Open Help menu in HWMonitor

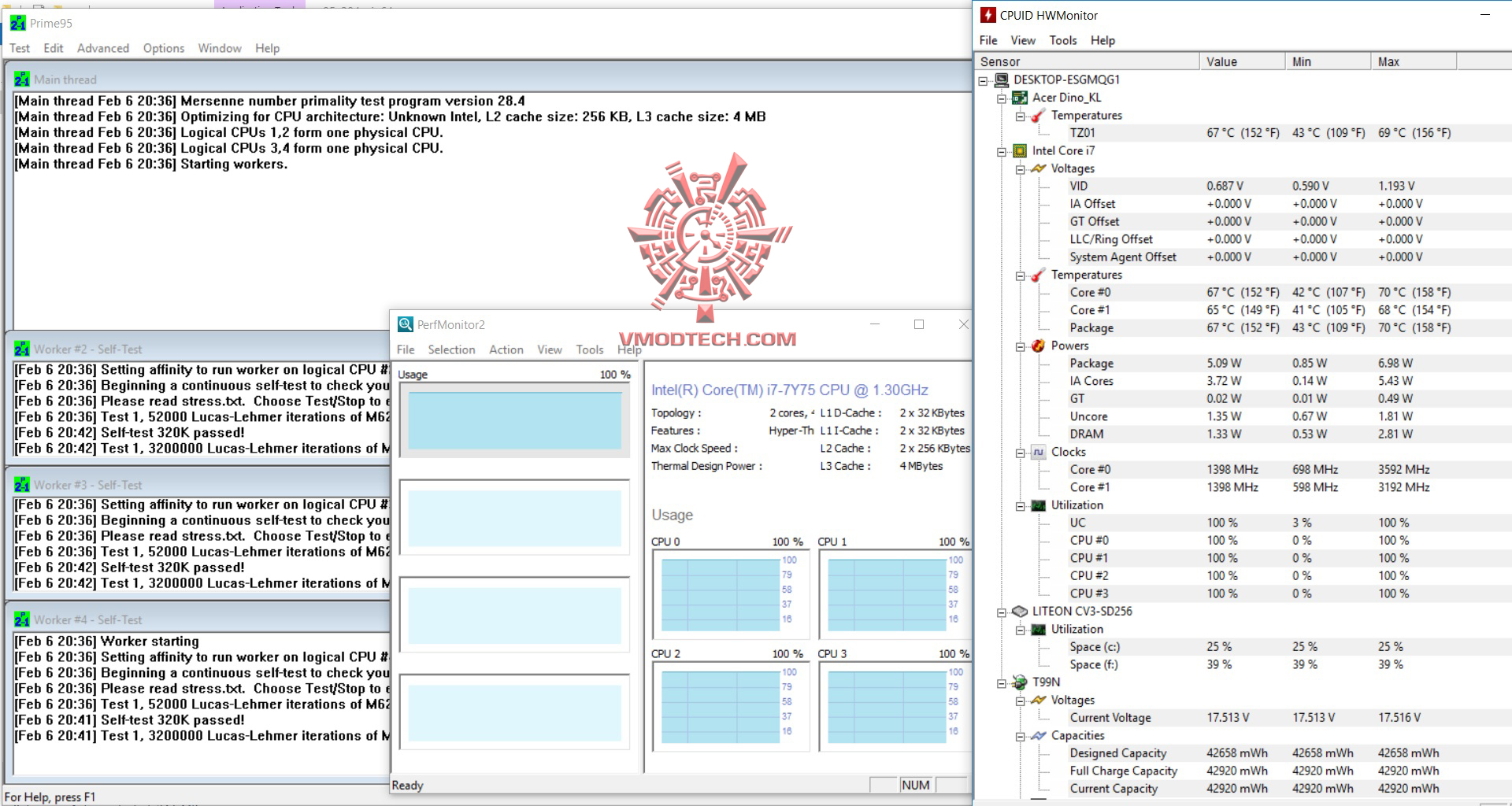[x=1102, y=40]
